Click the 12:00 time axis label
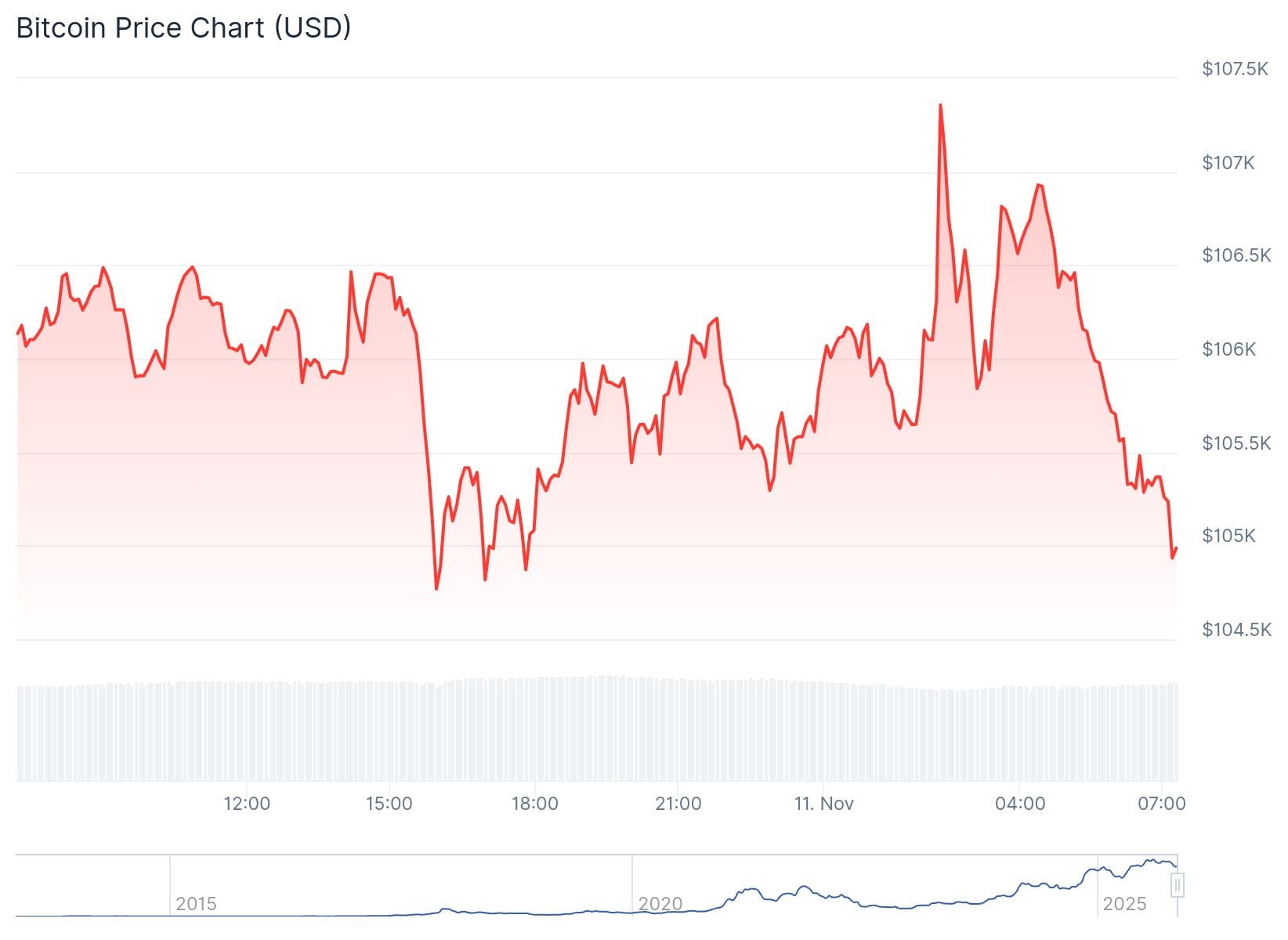The image size is (1288, 940). [x=247, y=804]
